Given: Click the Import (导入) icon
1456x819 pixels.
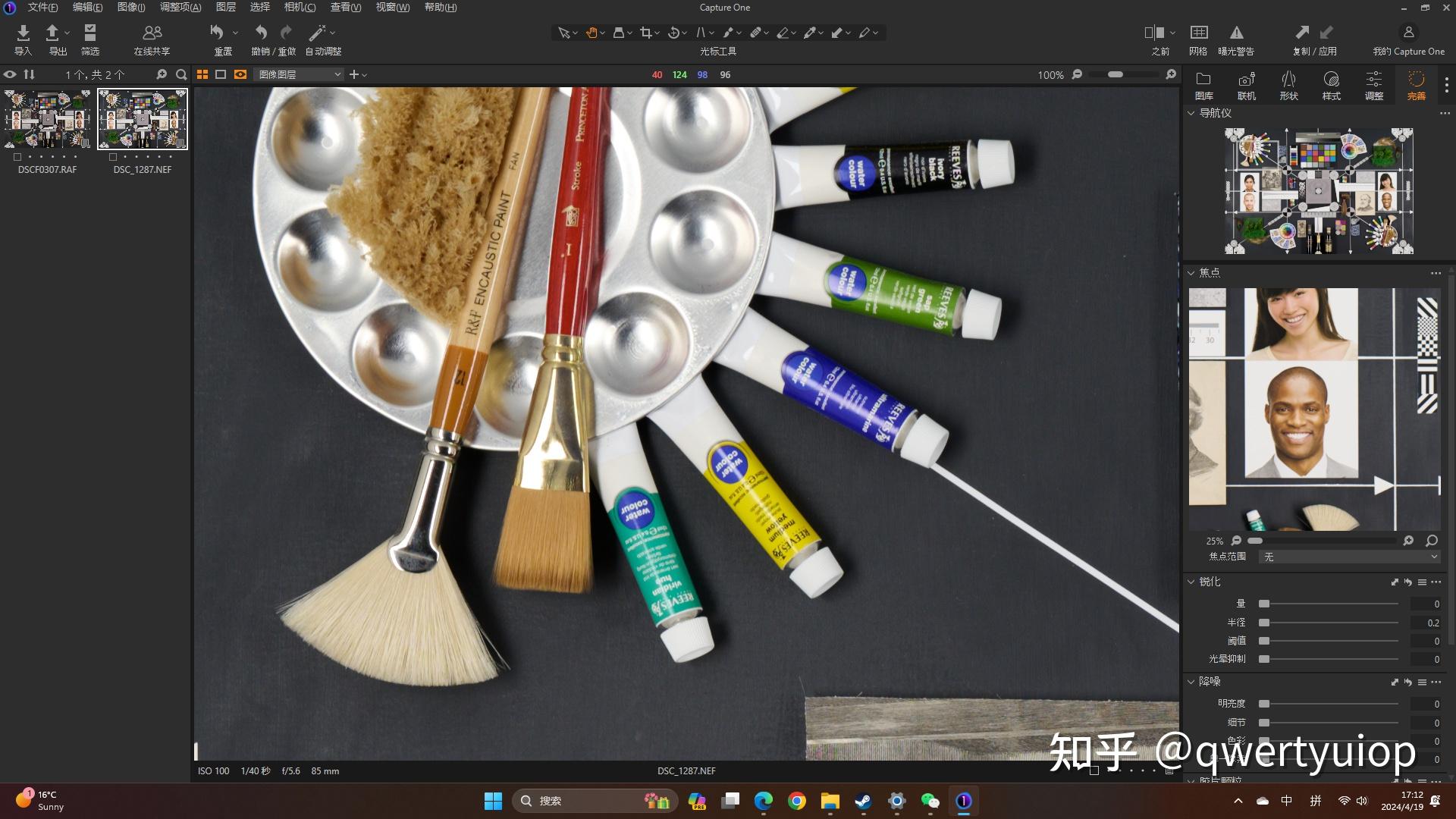Looking at the screenshot, I should [x=23, y=33].
